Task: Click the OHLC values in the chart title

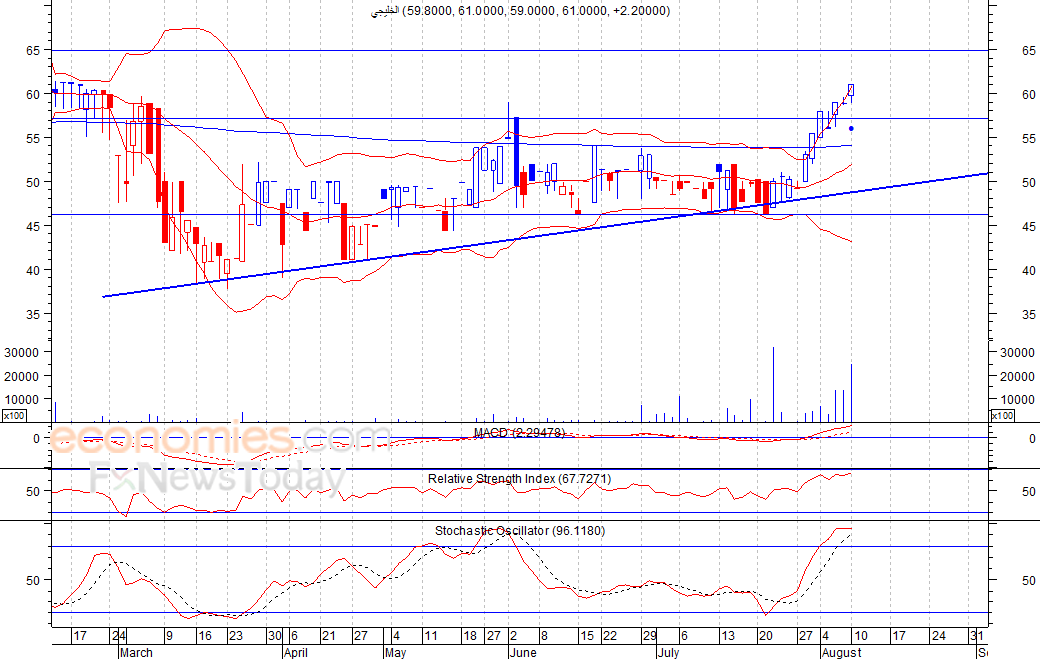Action: pyautogui.click(x=536, y=11)
